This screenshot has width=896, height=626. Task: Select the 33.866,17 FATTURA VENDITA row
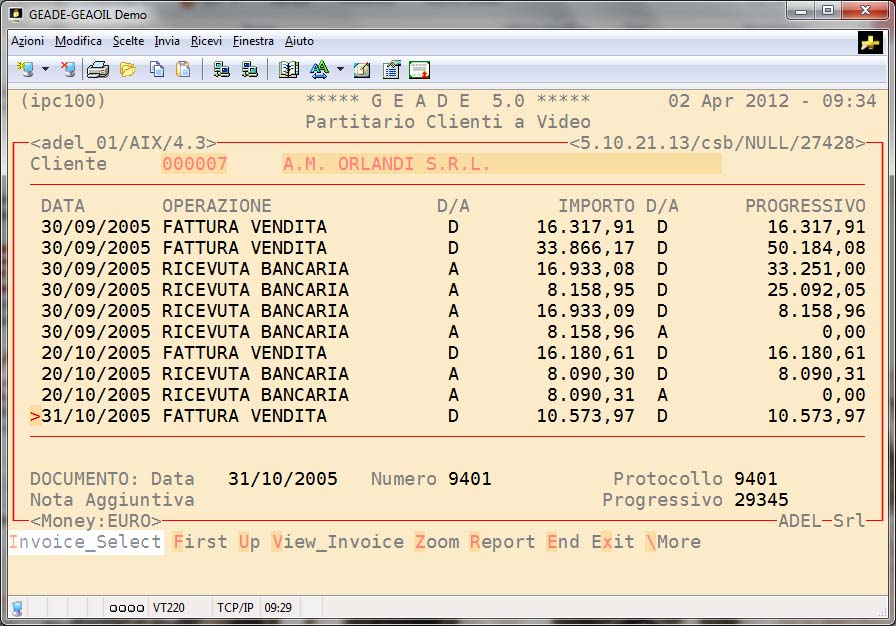[x=450, y=248]
